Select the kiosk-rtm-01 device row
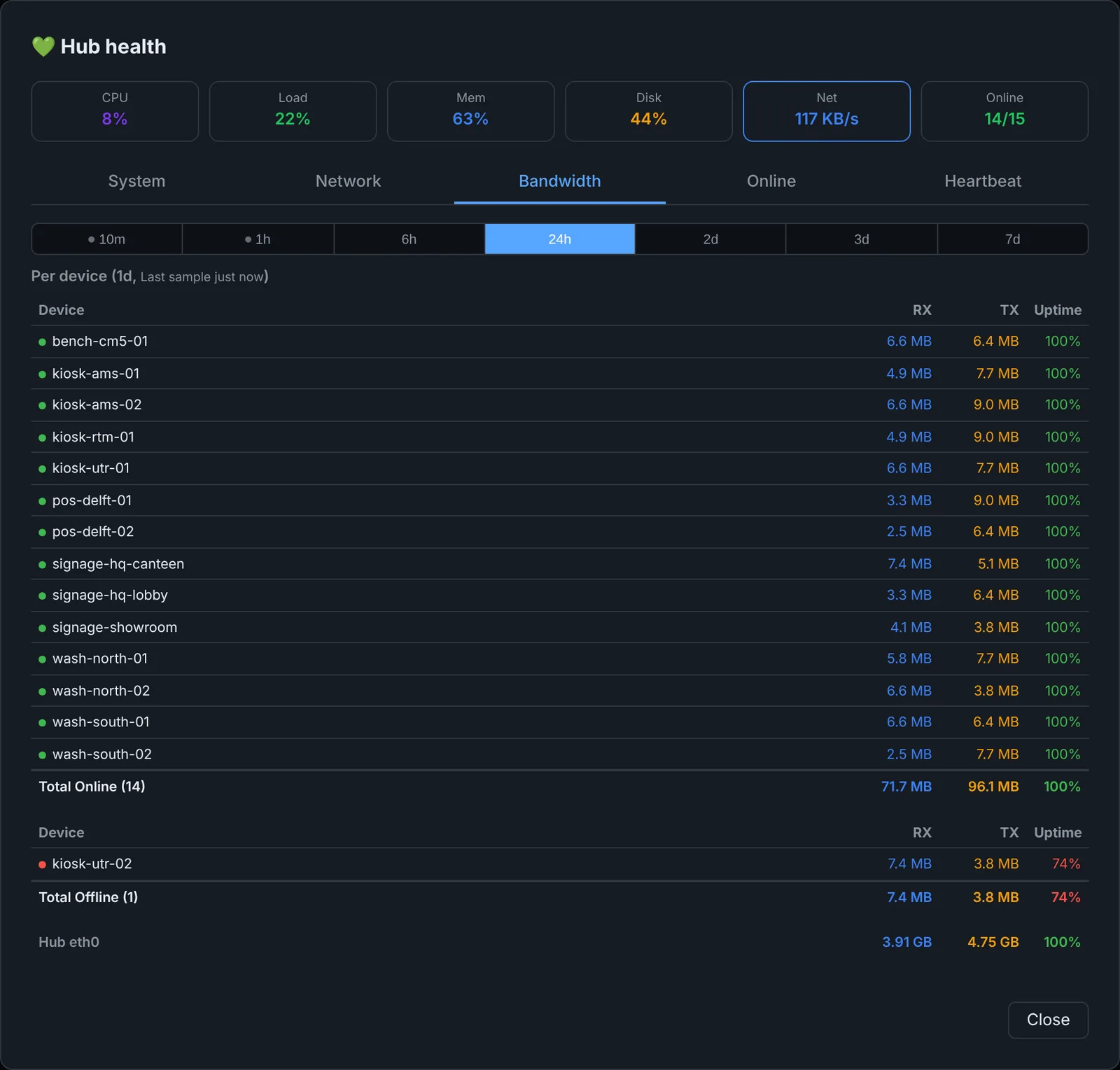 point(560,437)
